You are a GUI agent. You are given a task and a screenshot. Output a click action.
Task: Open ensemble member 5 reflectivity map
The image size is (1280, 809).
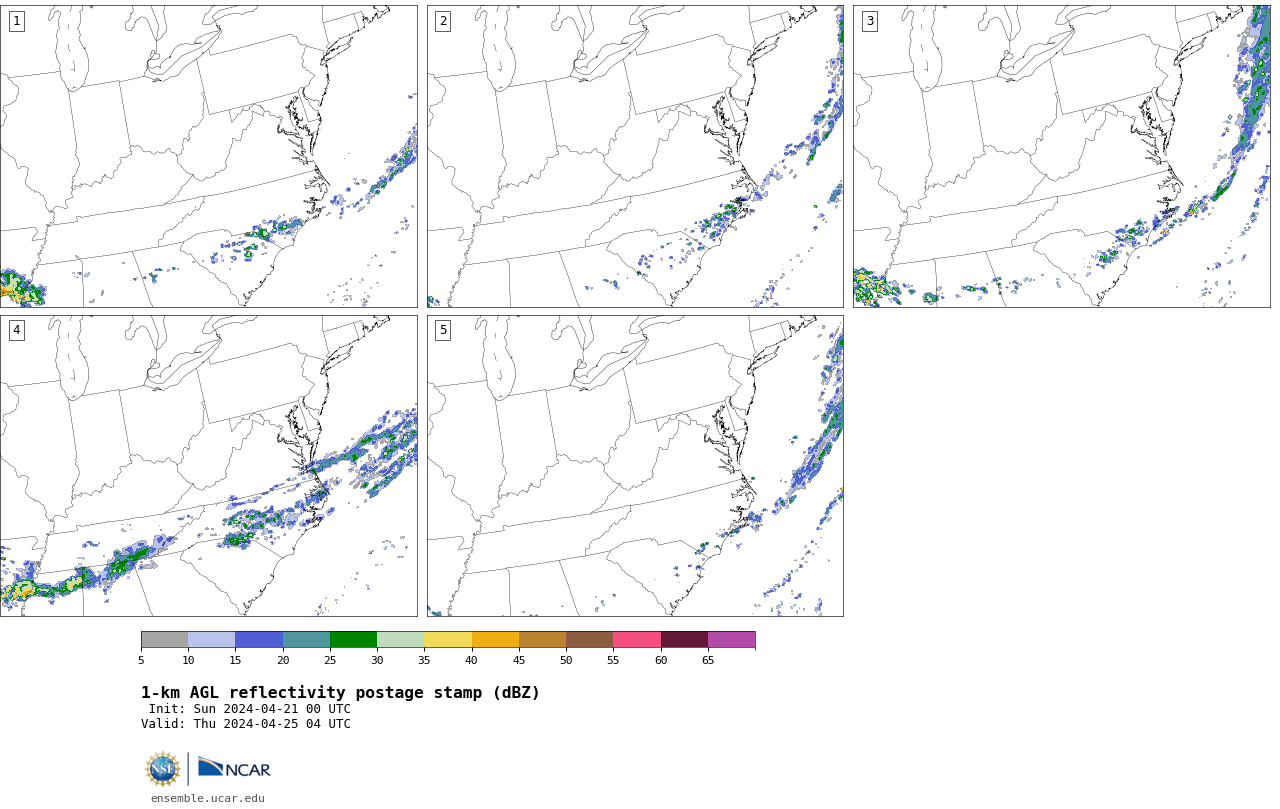[x=635, y=466]
